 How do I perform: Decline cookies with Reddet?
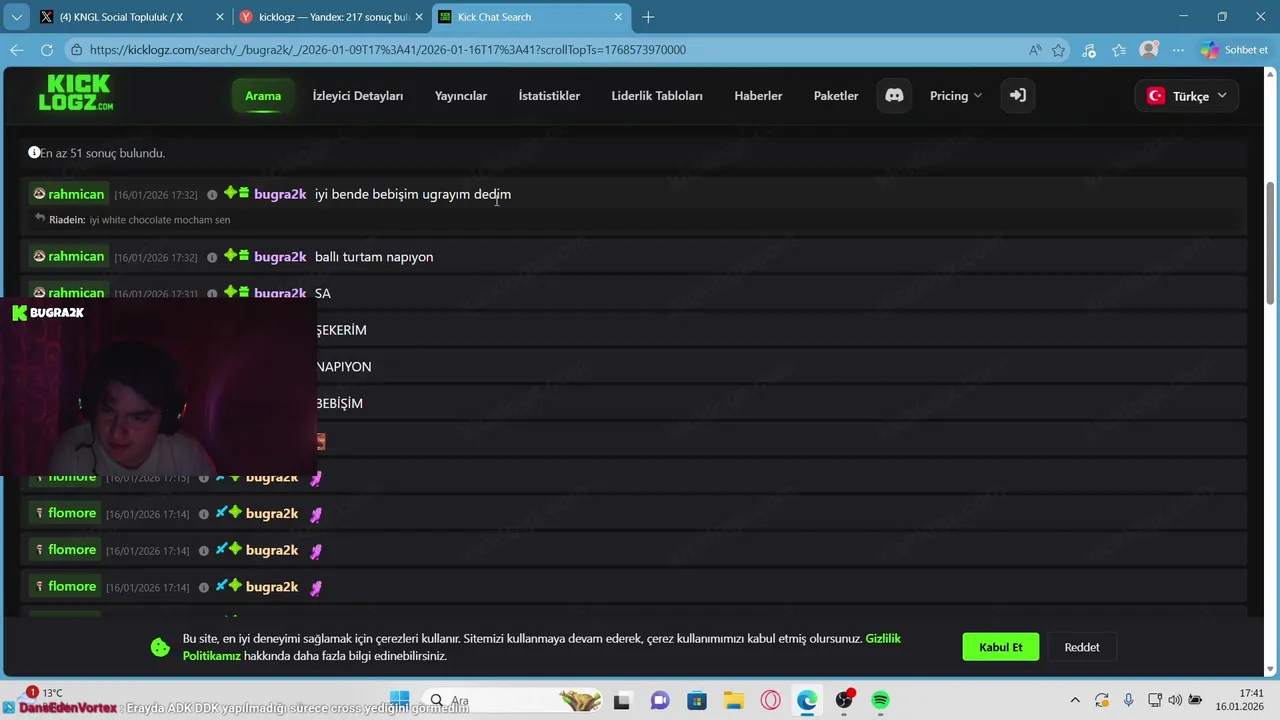pyautogui.click(x=1082, y=647)
